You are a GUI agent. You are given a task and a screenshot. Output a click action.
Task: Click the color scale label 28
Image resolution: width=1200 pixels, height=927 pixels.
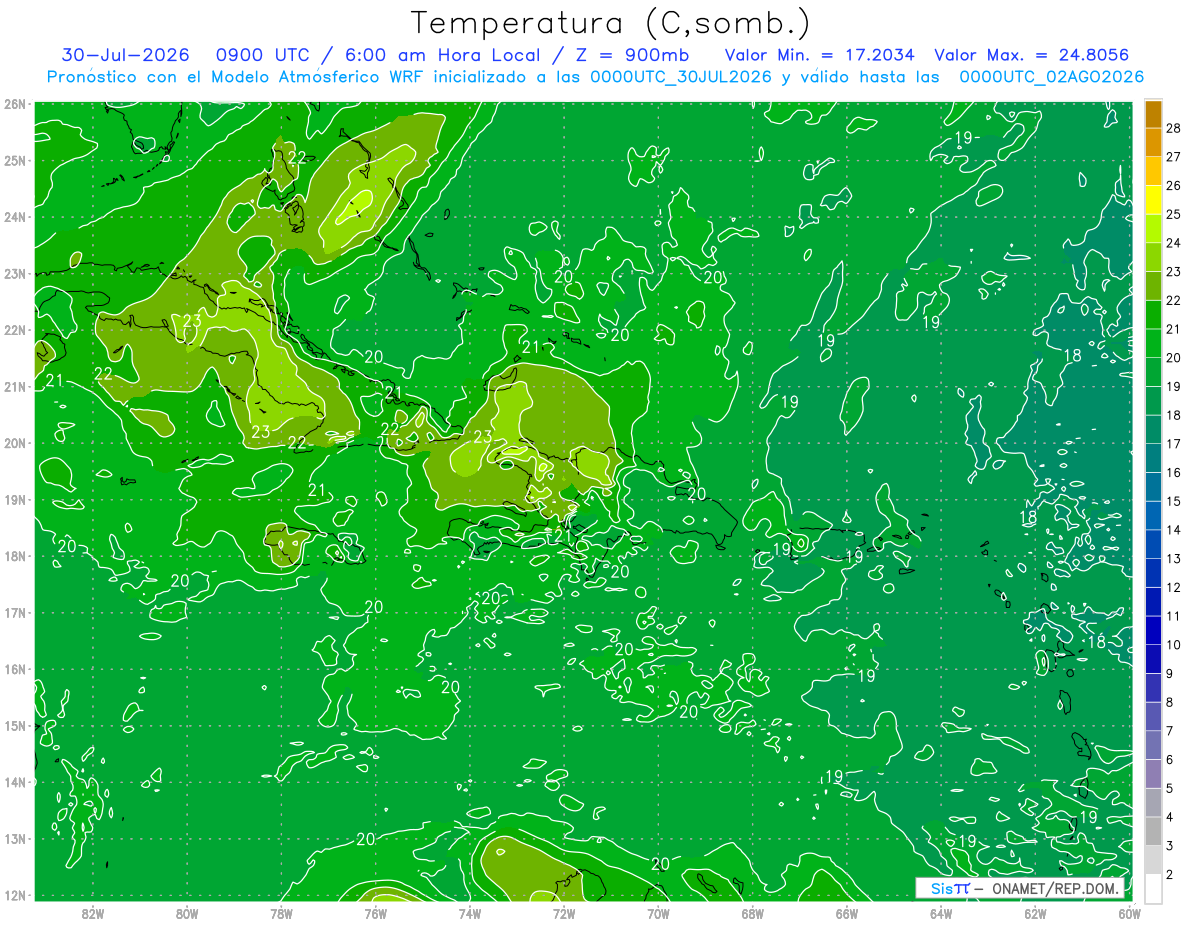click(x=1173, y=128)
